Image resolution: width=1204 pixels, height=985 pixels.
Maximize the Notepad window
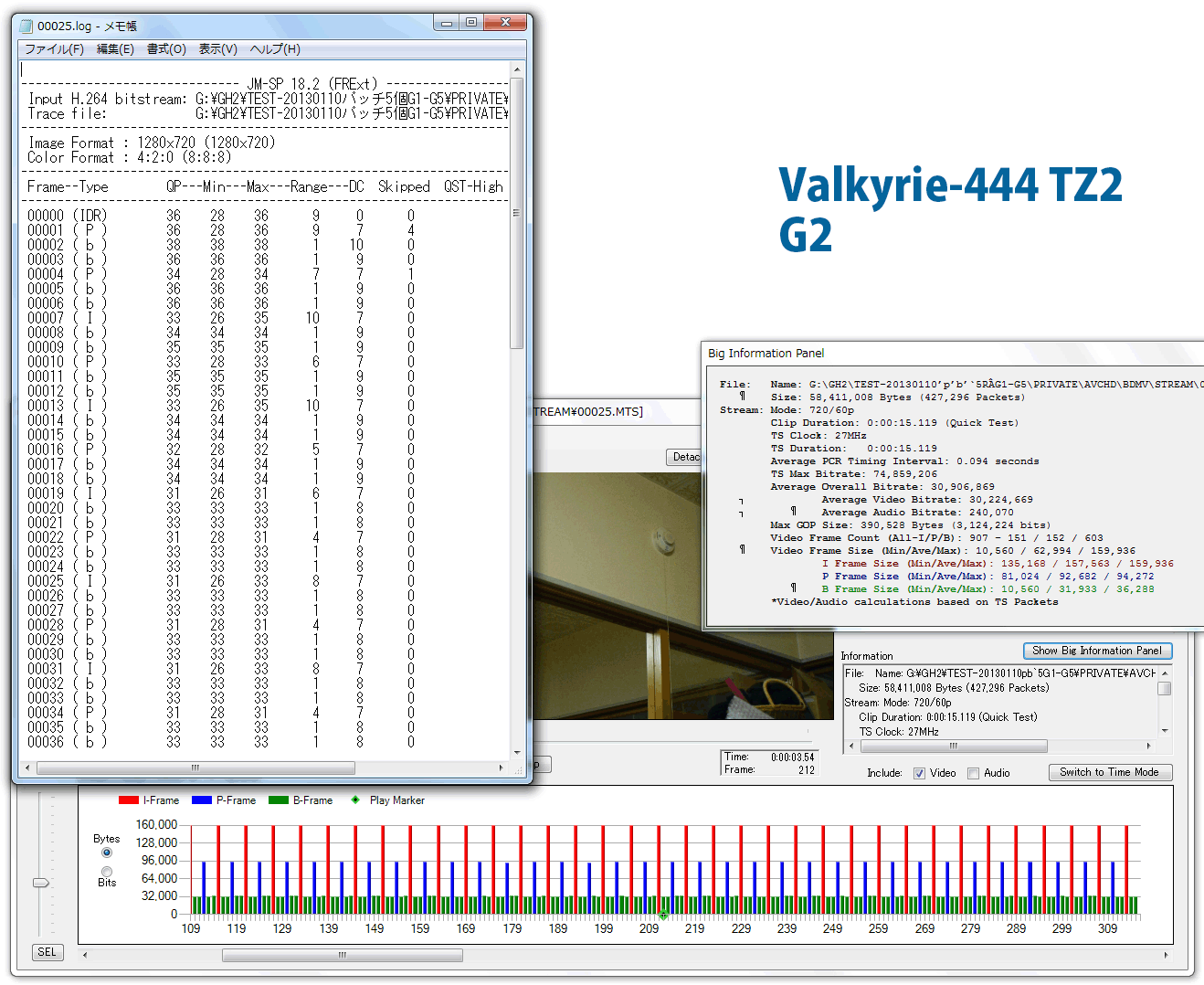coord(471,23)
